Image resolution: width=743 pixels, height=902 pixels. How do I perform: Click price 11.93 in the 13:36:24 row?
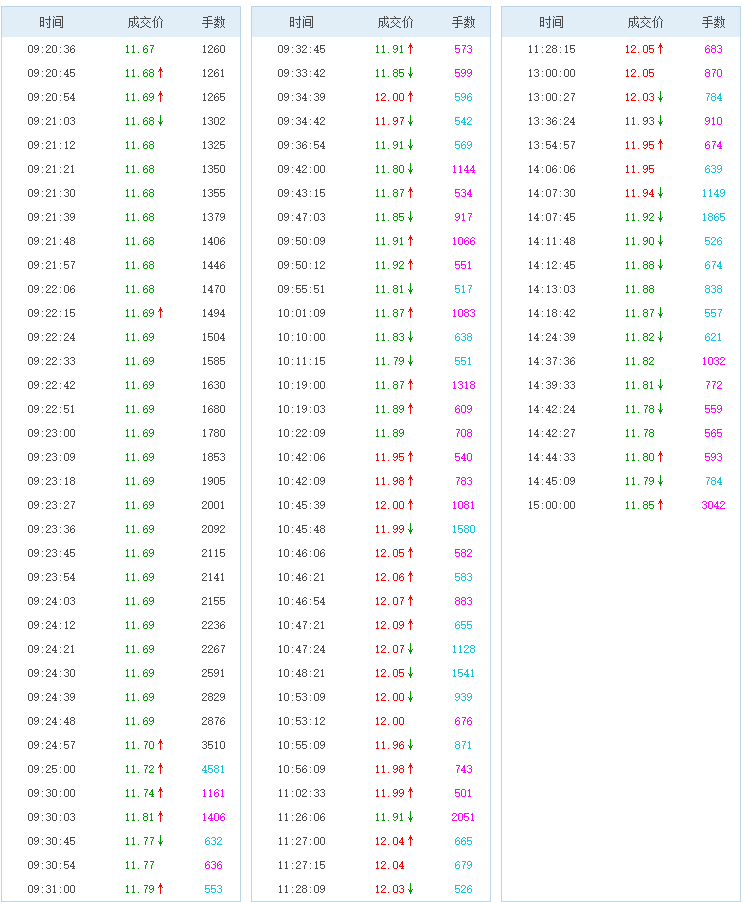(x=640, y=121)
